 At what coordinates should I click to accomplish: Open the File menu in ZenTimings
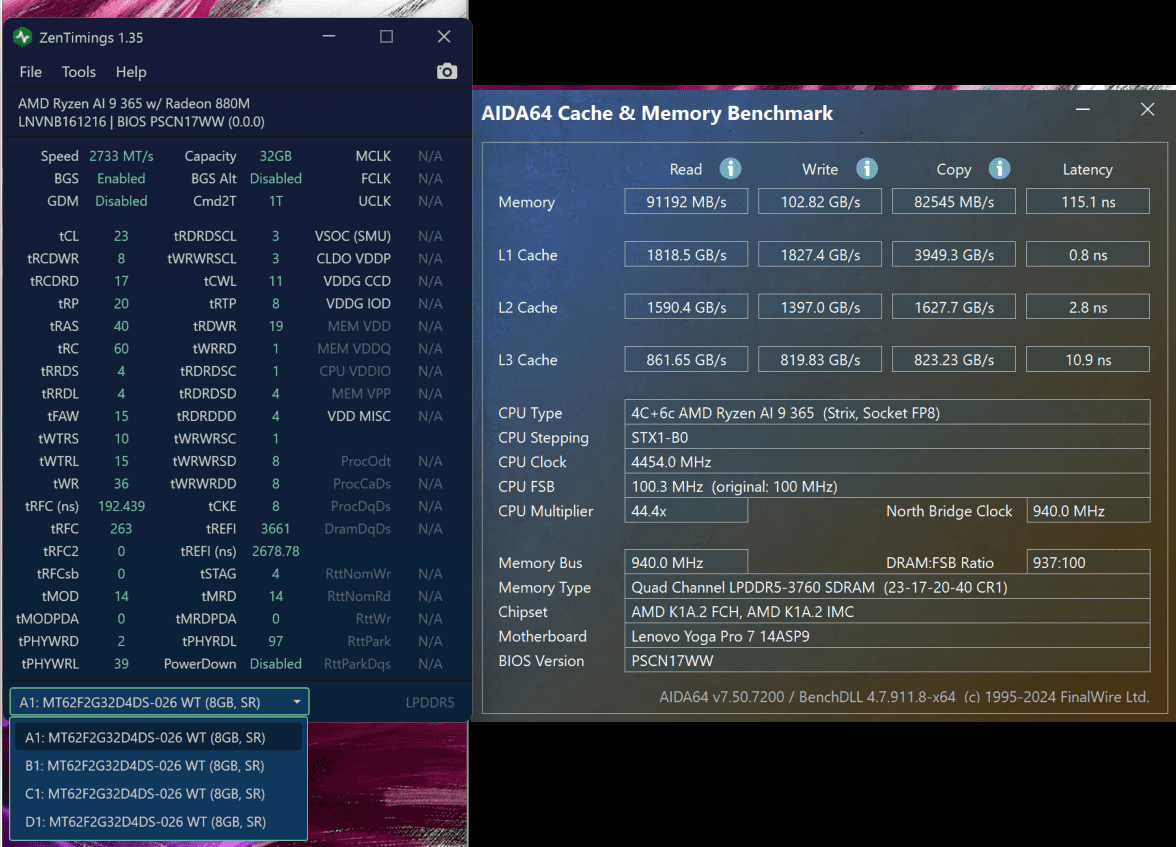point(30,72)
